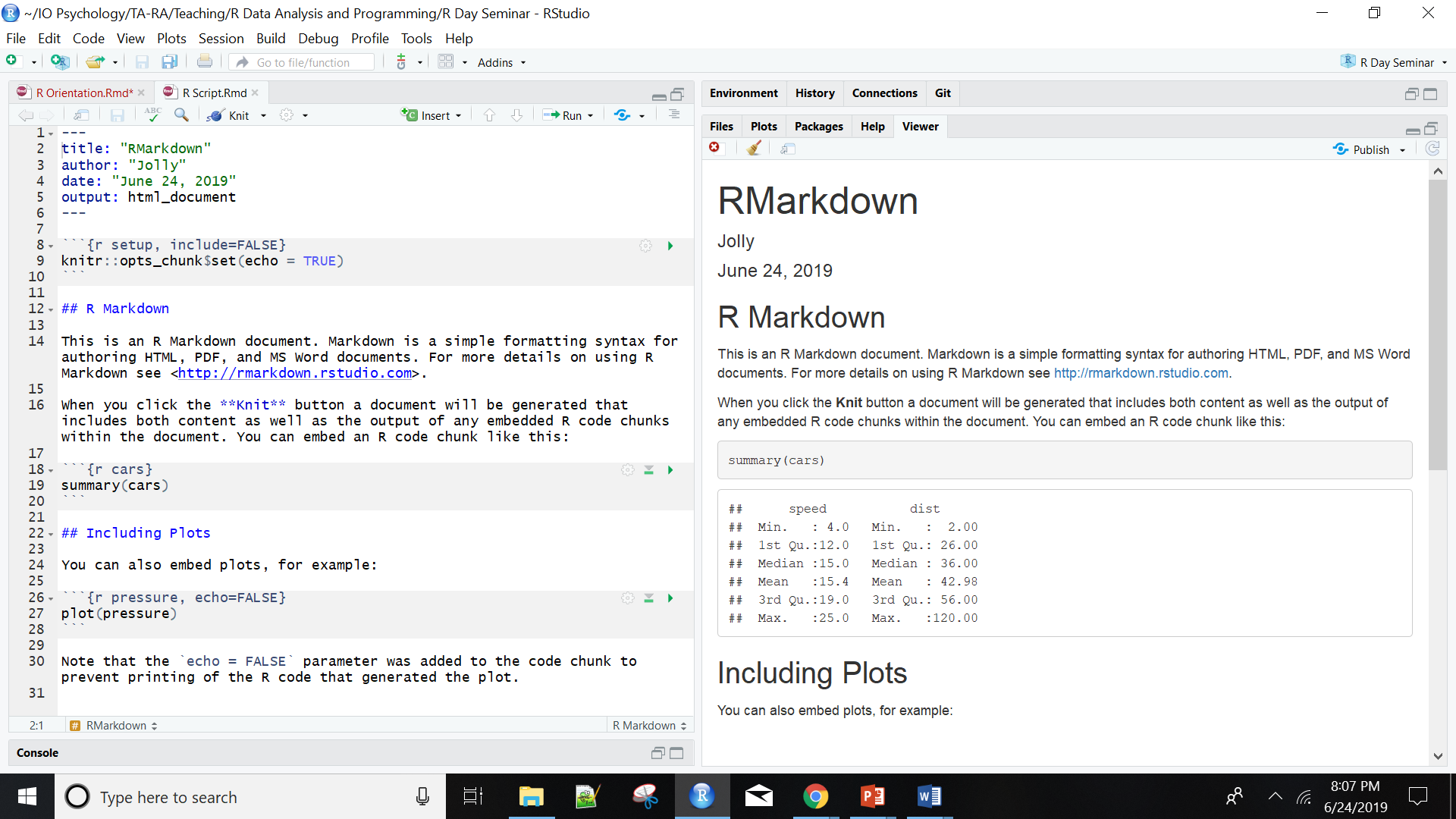Fold the YAML header at line 1
Viewport: 1456px width, 819px height.
(51, 133)
